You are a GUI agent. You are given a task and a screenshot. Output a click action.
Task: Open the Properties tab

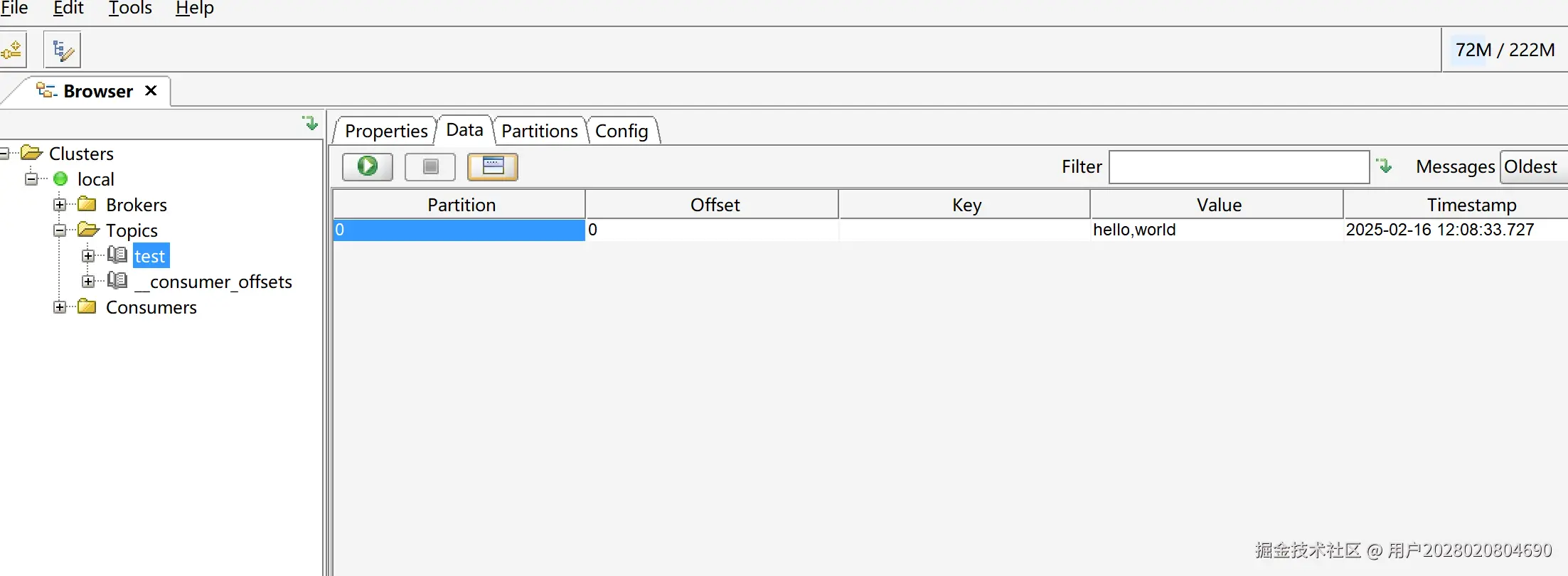tap(386, 131)
